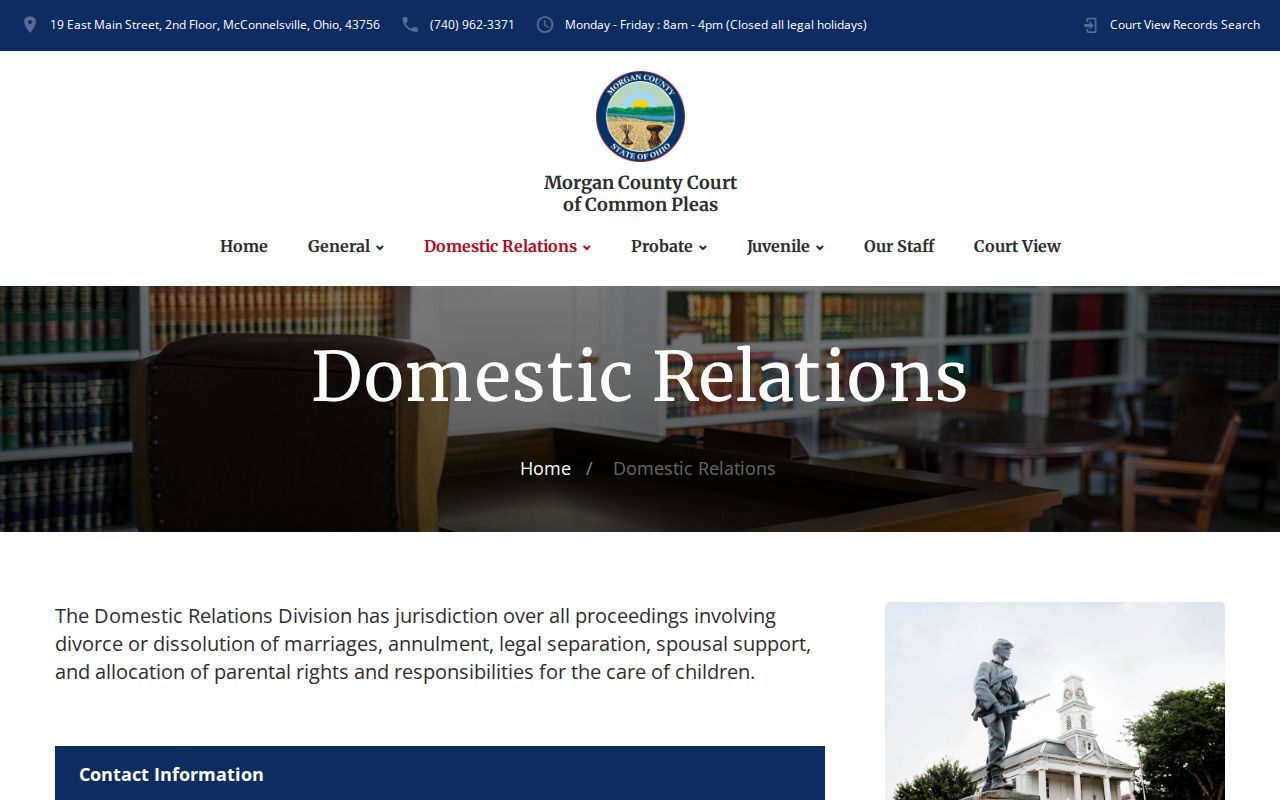Click the Court View login icon

click(1090, 25)
